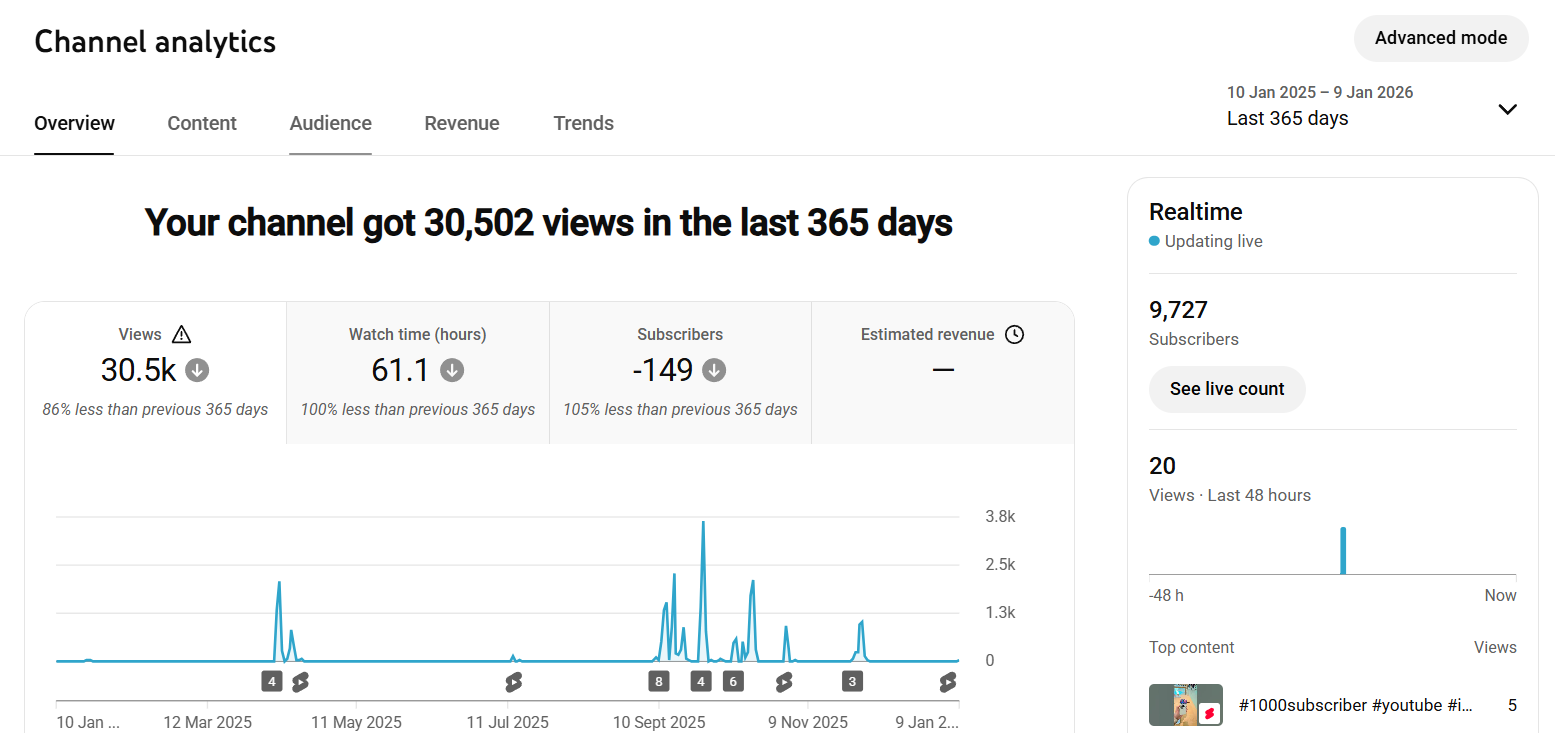The image size is (1555, 733).
Task: Select the Trends tab
Action: click(583, 124)
